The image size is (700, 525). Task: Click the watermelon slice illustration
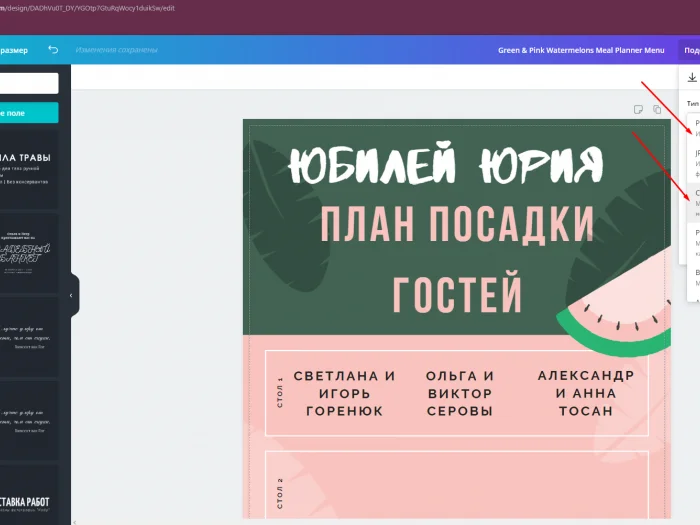pos(616,310)
